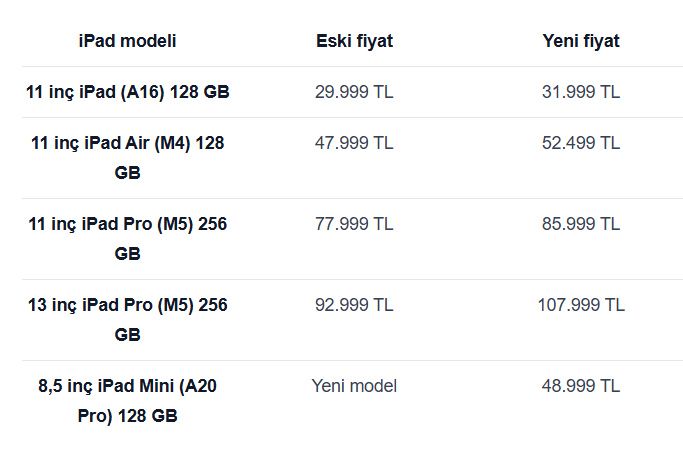Click the old price 29.999 TL
This screenshot has width=683, height=460.
point(354,92)
